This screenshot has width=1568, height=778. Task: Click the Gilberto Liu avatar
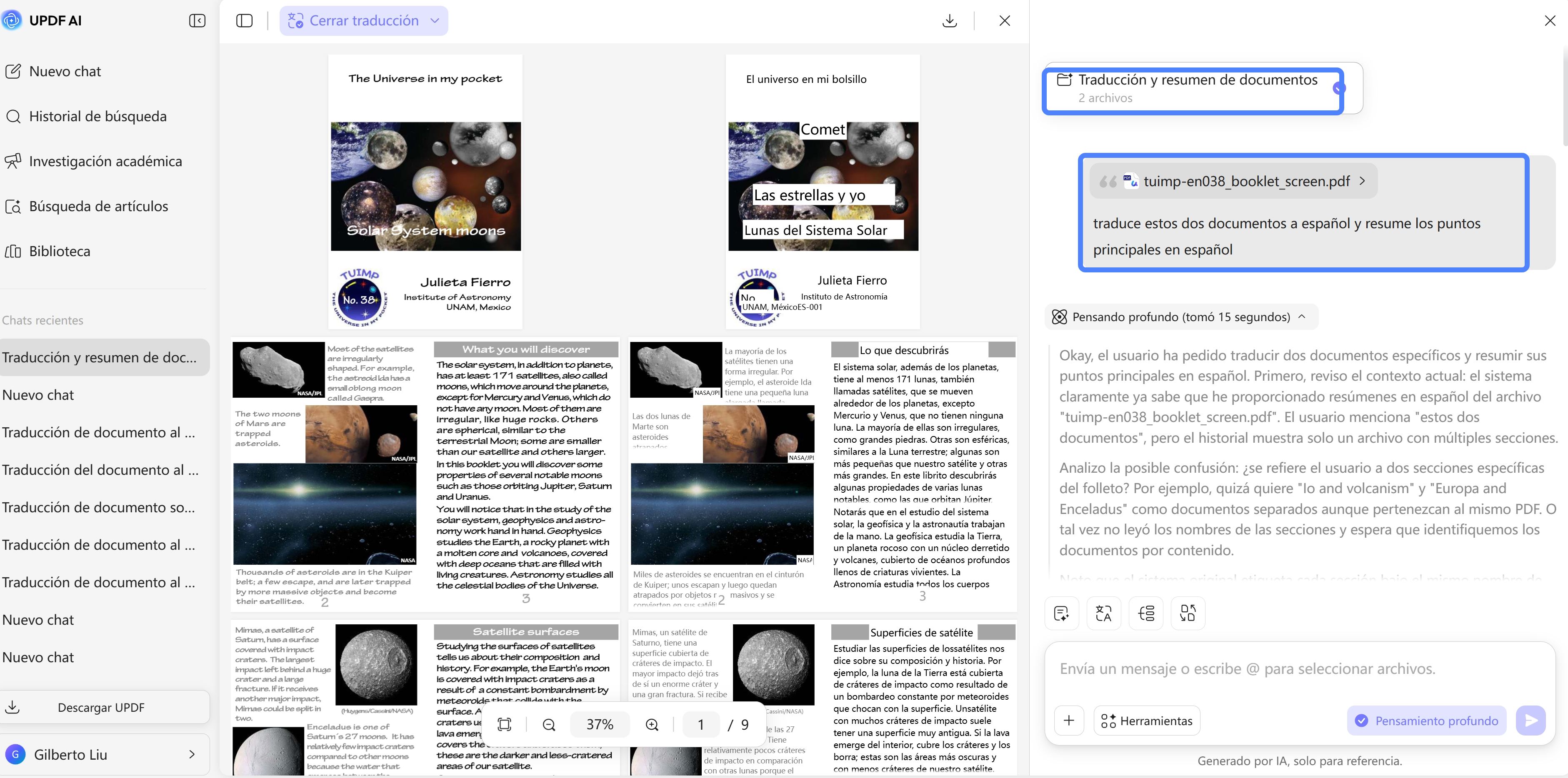click(15, 754)
